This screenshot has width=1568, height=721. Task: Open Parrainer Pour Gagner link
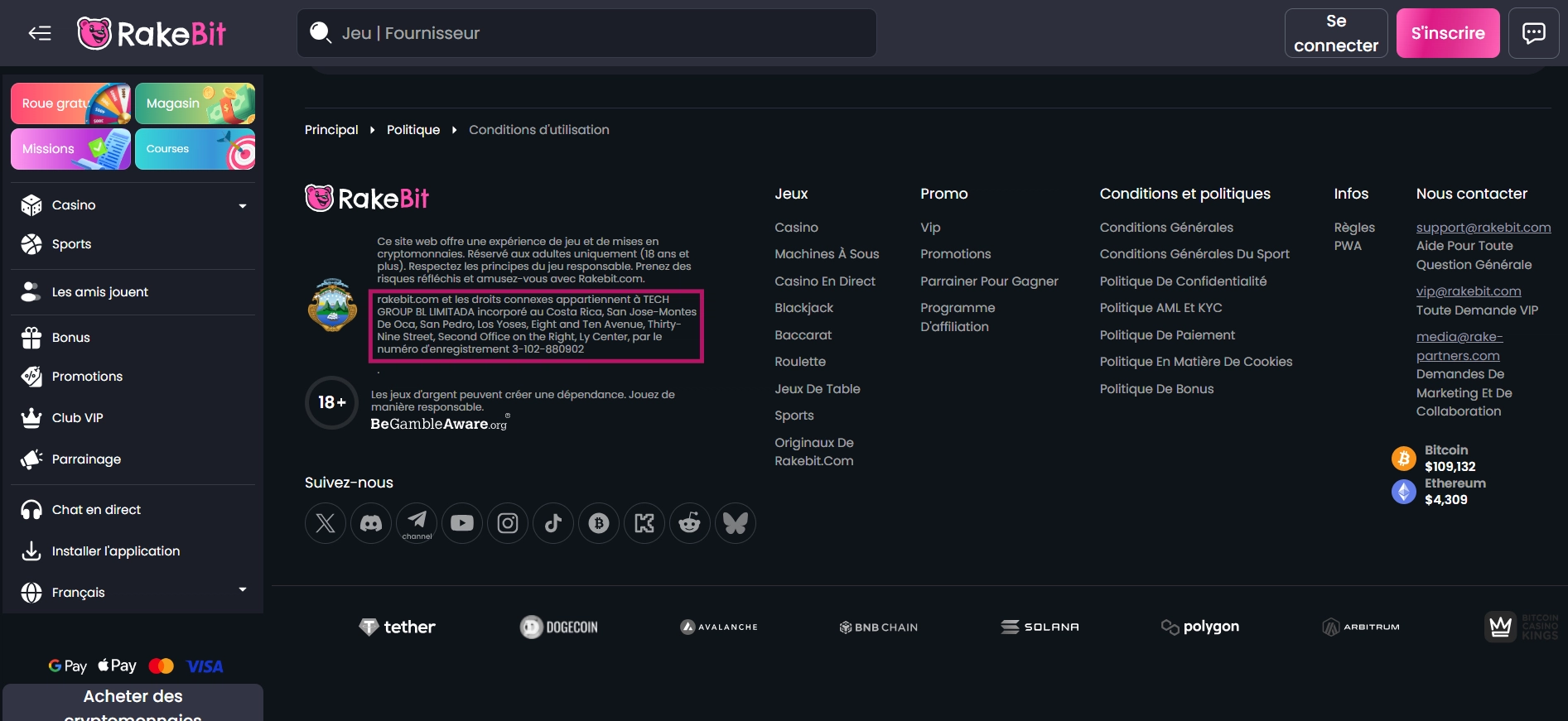coord(989,281)
